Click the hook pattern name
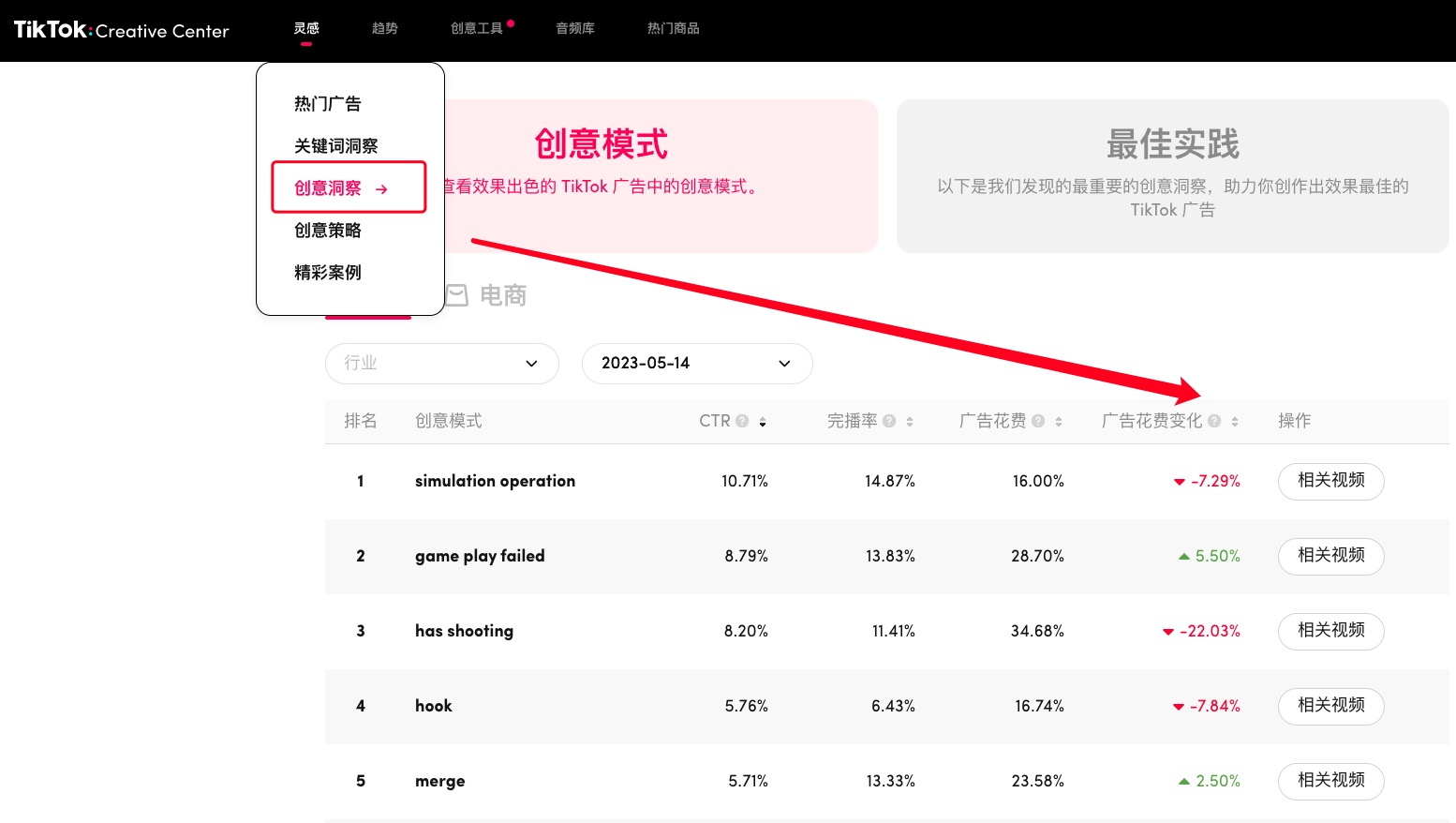The image size is (1456, 823). click(x=433, y=706)
